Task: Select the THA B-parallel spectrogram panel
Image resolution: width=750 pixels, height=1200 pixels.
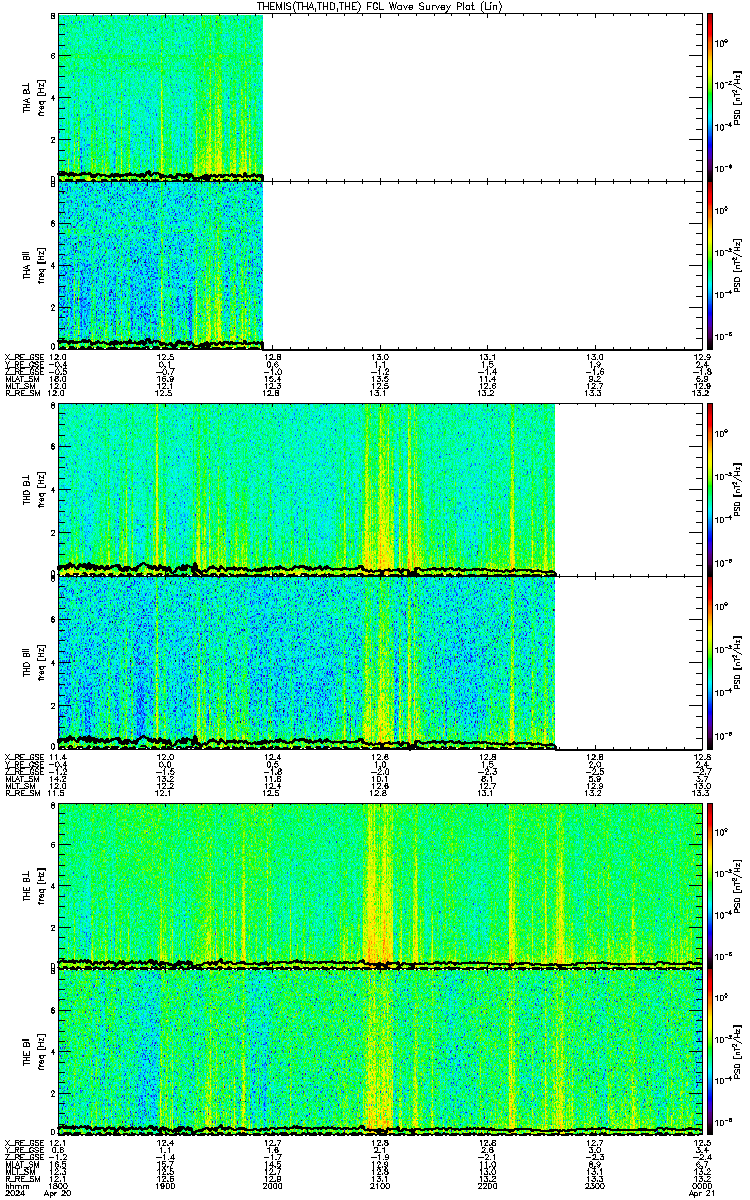Action: 379,264
